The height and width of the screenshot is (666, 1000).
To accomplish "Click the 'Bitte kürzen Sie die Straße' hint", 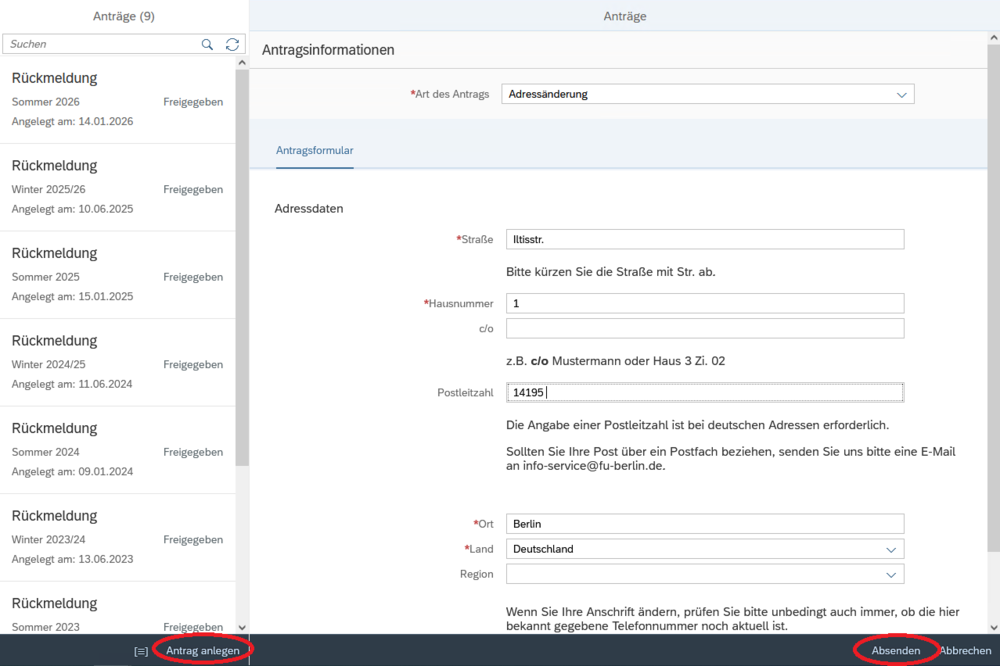I will [x=611, y=272].
